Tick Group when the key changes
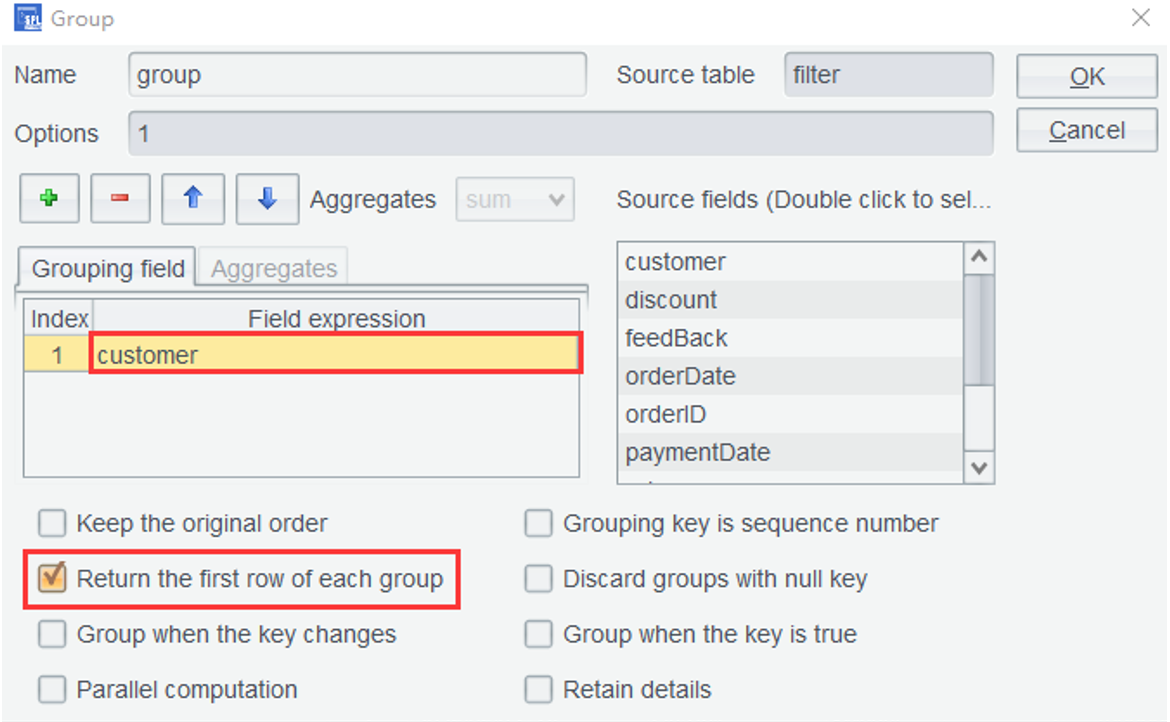Screen dimensions: 1170x722 pyautogui.click(x=52, y=634)
